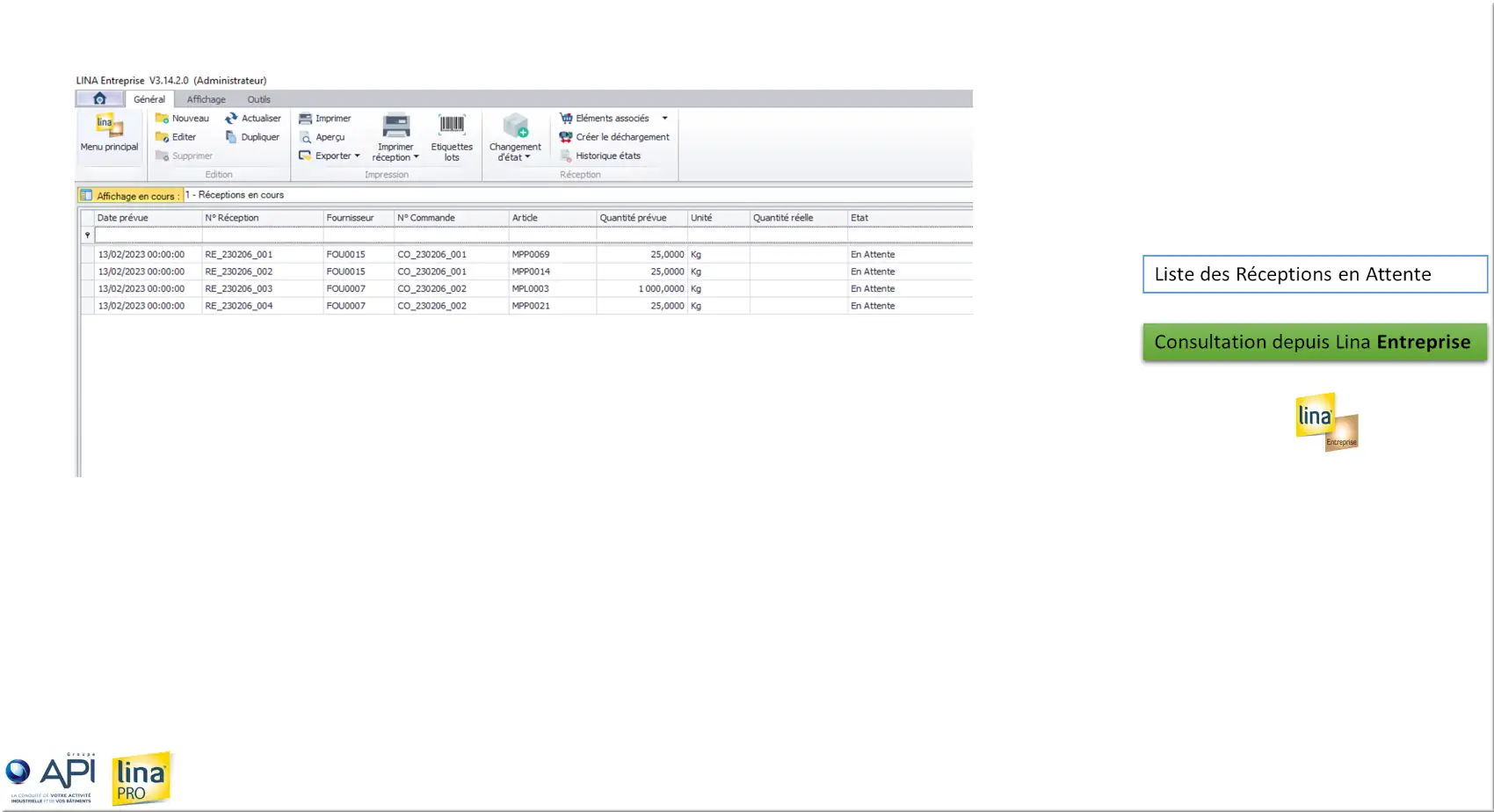1494x812 pixels.
Task: Click the Consultation depuis Lina Entreprise banner
Action: [1315, 342]
